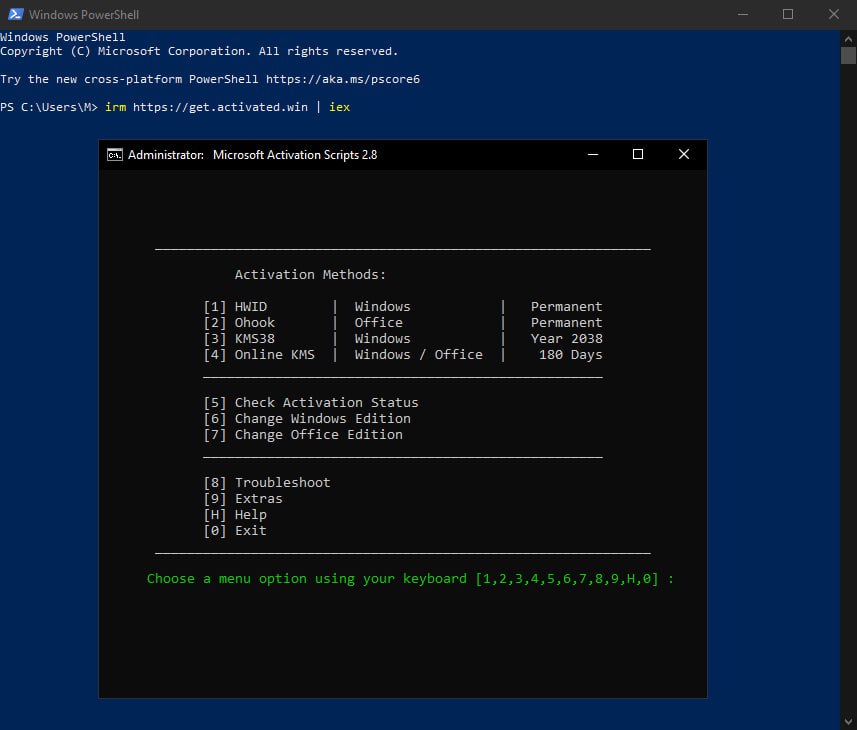This screenshot has width=857, height=730.
Task: Click the command prompt icon of Activation Scripts window
Action: coord(115,155)
